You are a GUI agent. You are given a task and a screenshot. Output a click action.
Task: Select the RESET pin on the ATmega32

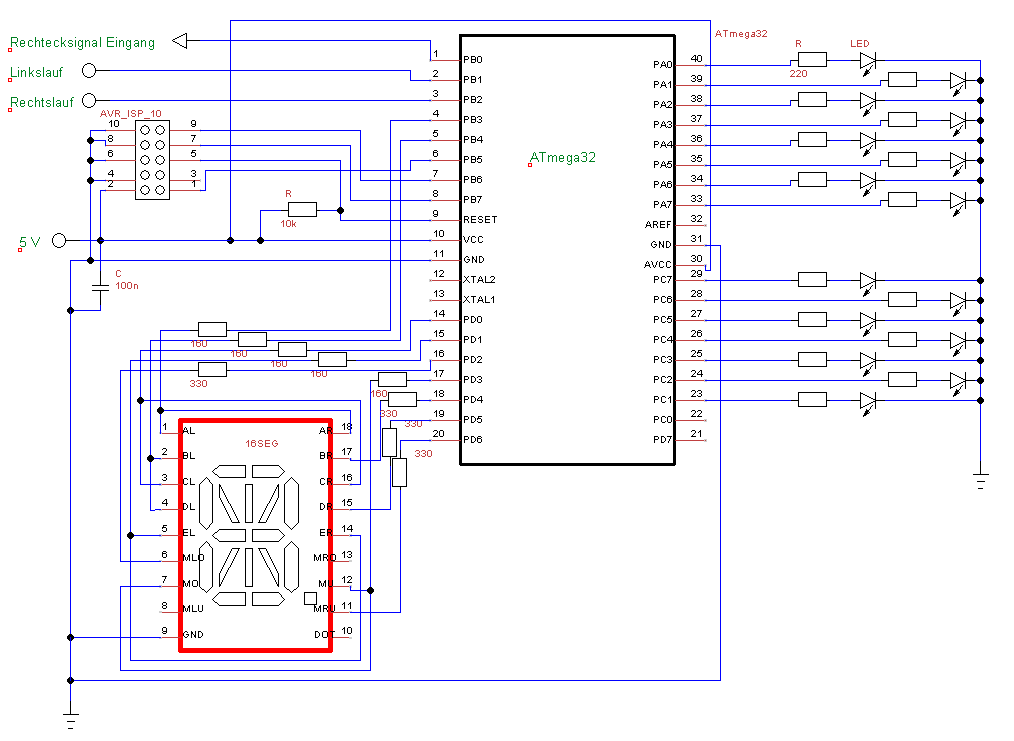pos(480,220)
